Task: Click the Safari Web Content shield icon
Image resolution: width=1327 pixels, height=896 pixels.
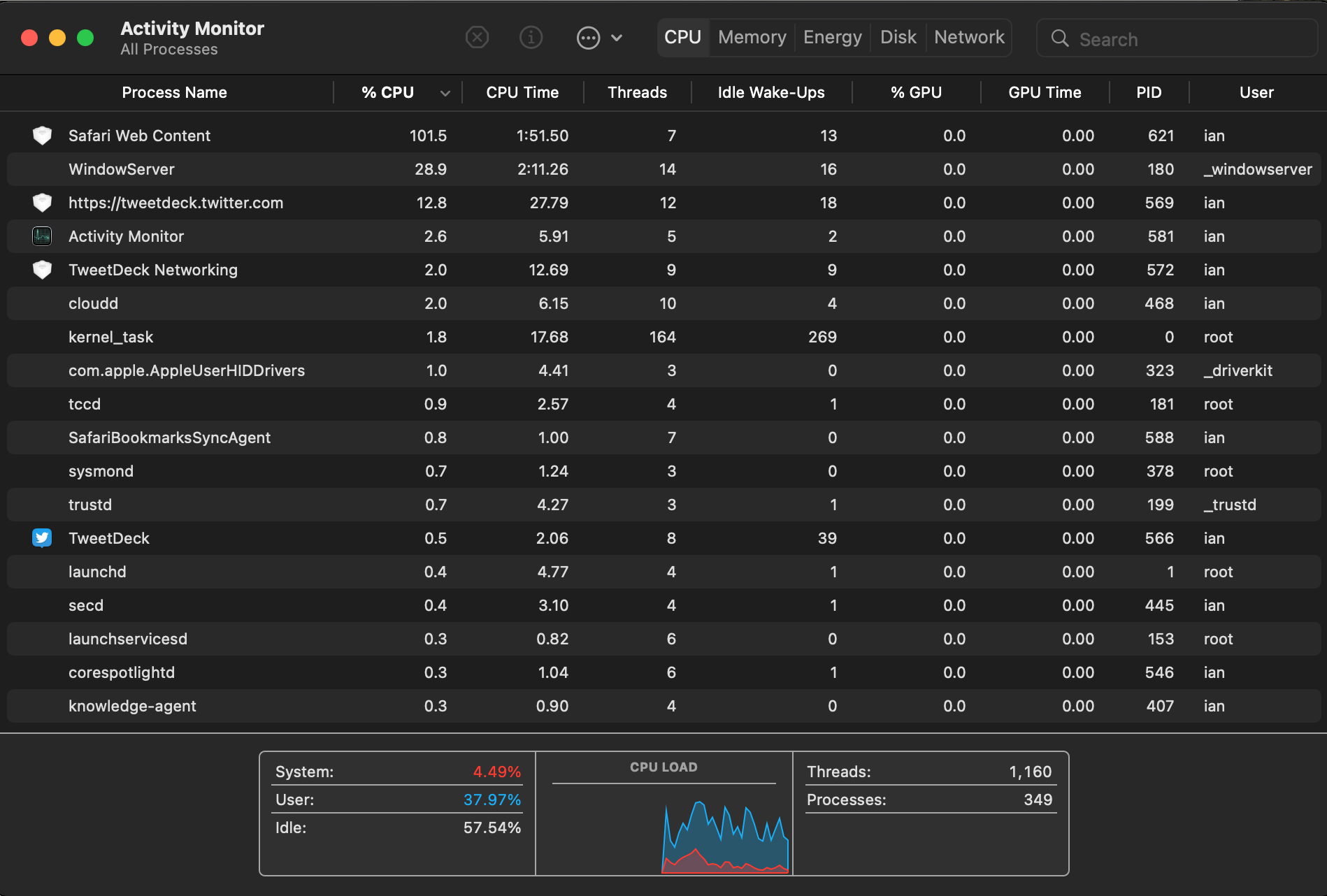Action: pyautogui.click(x=42, y=136)
